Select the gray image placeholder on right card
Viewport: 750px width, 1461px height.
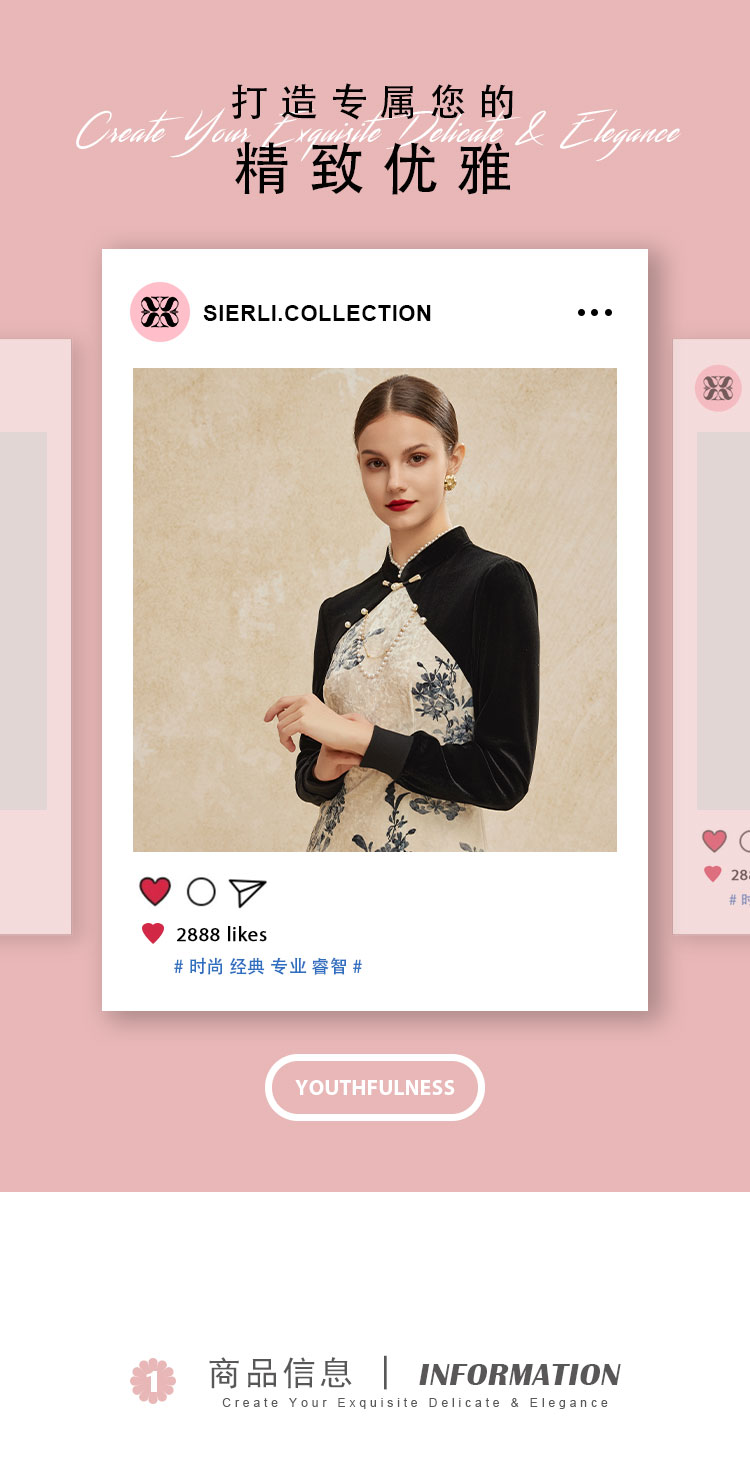coord(723,620)
